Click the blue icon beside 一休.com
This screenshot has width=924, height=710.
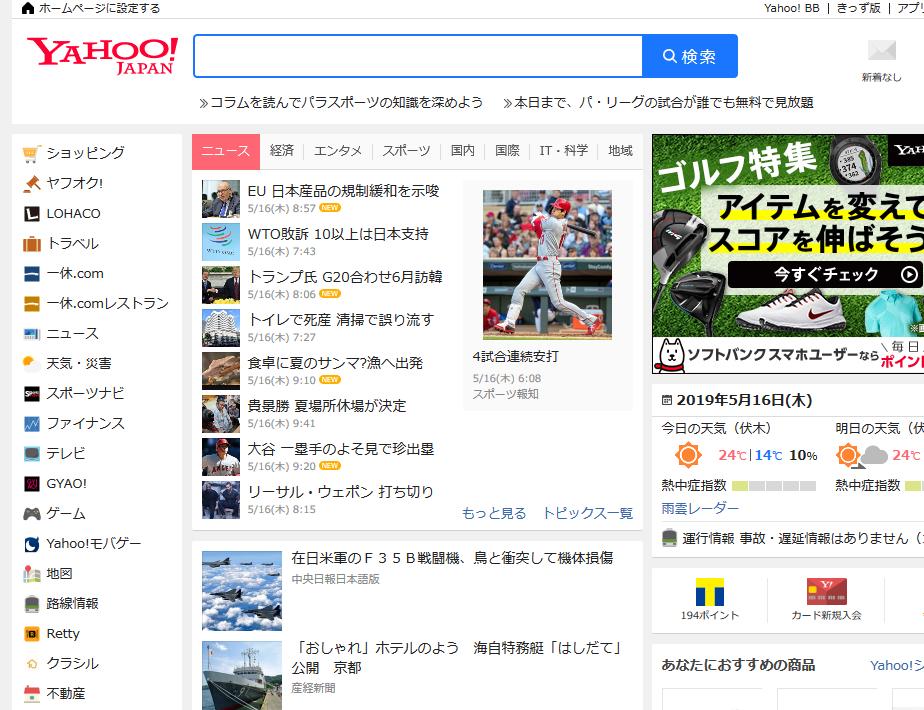pyautogui.click(x=32, y=273)
